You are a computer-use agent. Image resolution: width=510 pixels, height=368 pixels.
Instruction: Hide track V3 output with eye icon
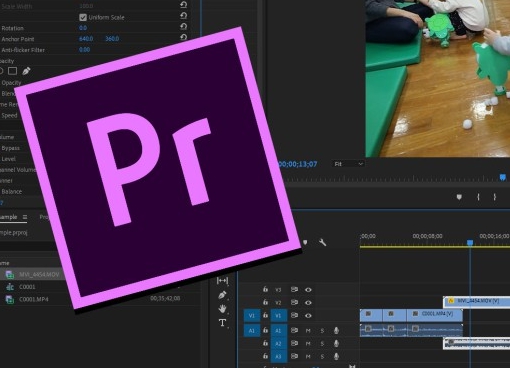click(308, 290)
